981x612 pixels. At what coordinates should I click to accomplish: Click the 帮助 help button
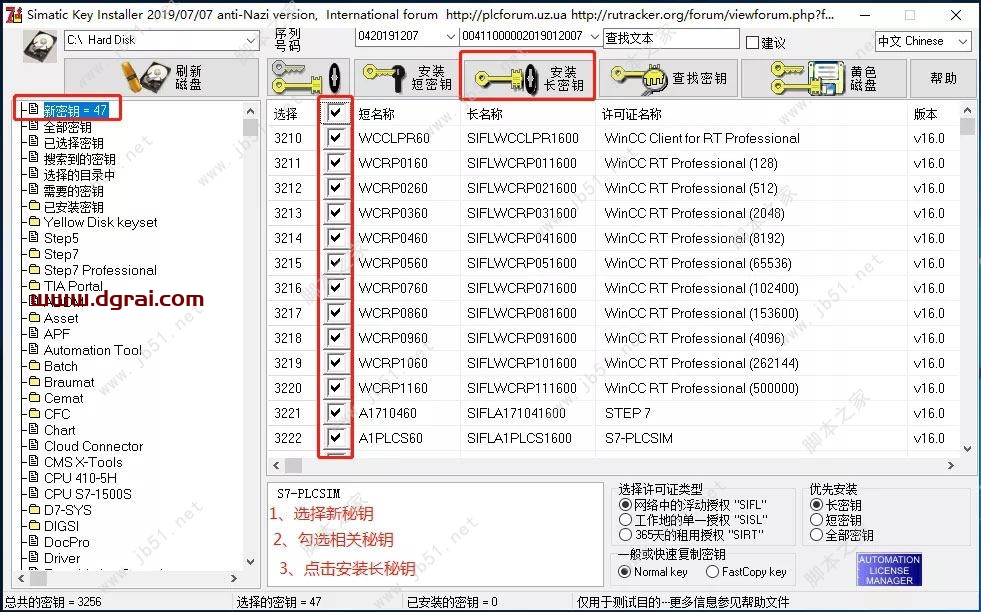(943, 78)
